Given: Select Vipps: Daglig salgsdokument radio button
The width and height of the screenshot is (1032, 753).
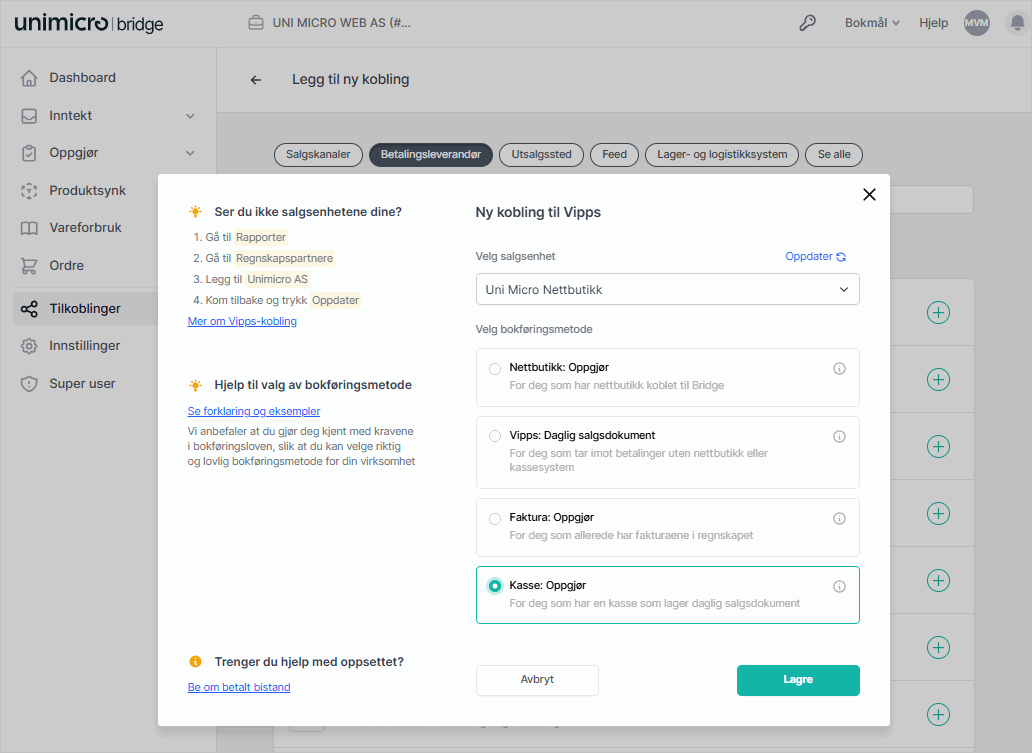Looking at the screenshot, I should point(495,436).
